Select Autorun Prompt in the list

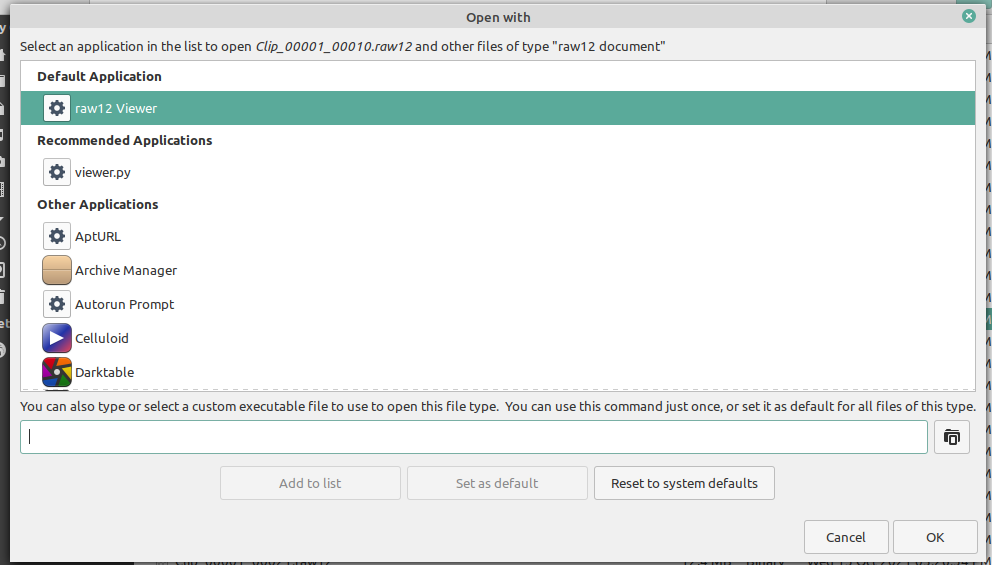pos(498,304)
